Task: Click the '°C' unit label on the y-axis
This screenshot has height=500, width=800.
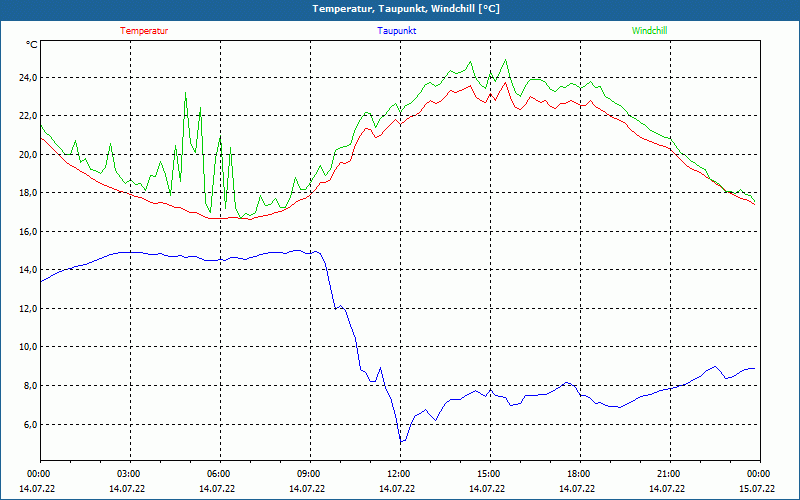Action: click(32, 45)
